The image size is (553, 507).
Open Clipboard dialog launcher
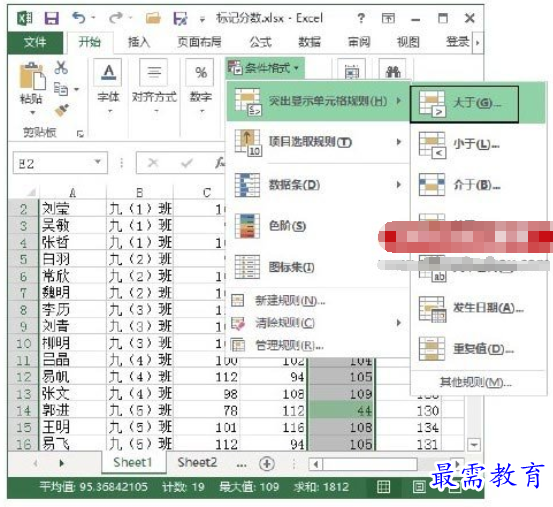pos(80,133)
